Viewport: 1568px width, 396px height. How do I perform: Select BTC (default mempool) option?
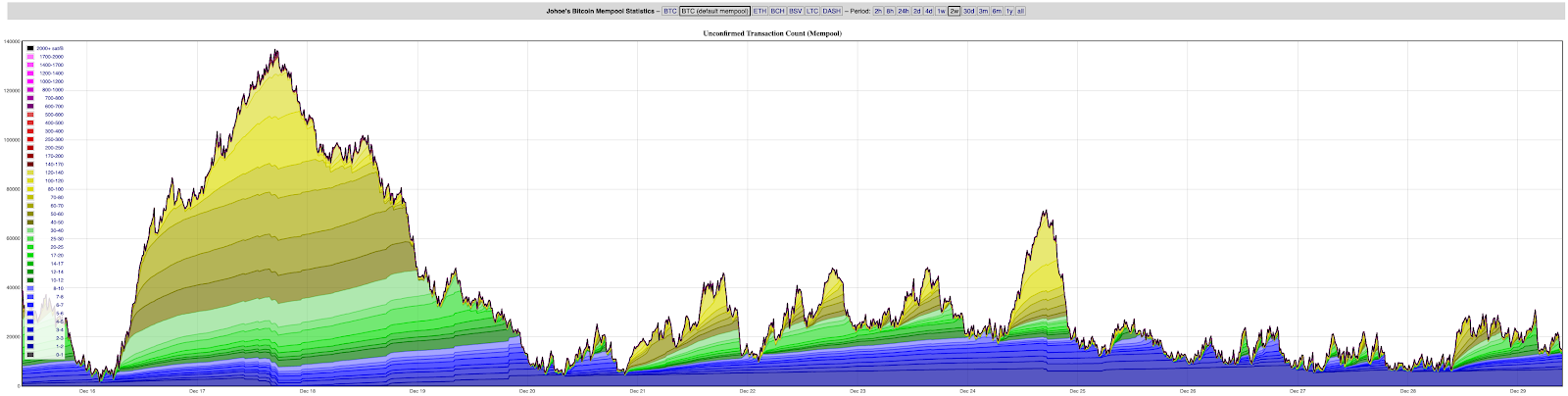point(714,11)
